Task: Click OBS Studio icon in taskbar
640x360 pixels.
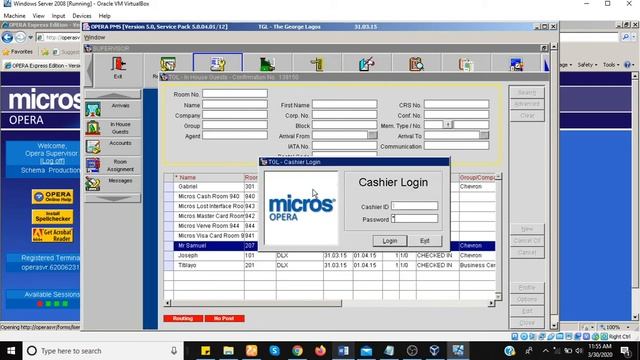Action: [x=412, y=351]
